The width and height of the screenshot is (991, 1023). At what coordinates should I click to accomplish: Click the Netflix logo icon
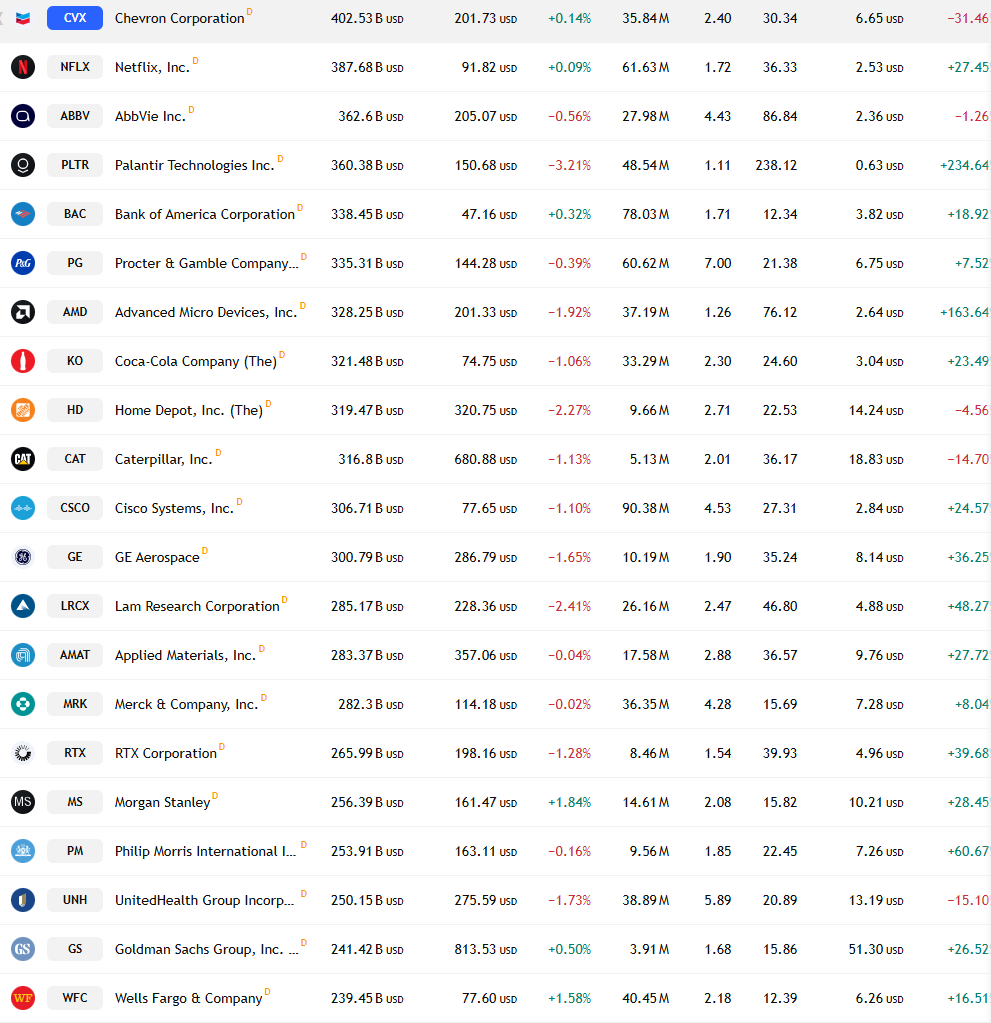coord(23,67)
